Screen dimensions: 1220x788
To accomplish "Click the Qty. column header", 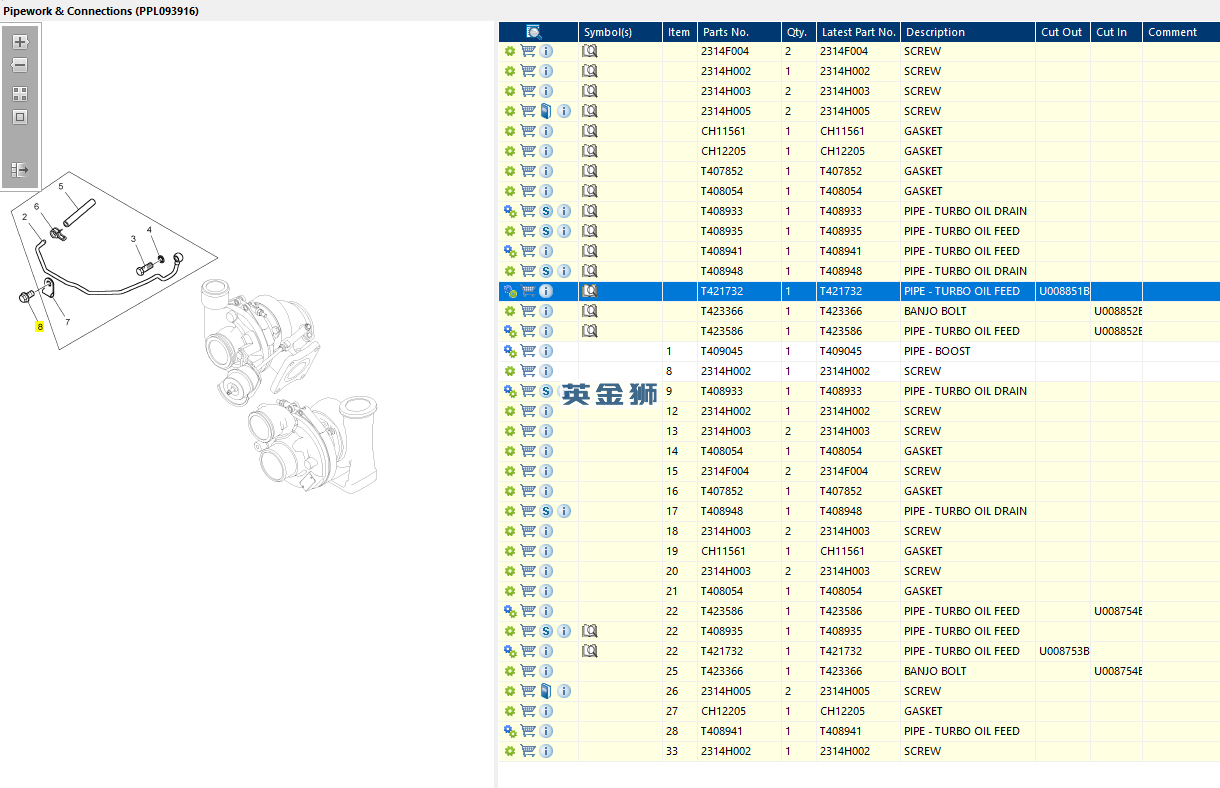I will coord(797,32).
